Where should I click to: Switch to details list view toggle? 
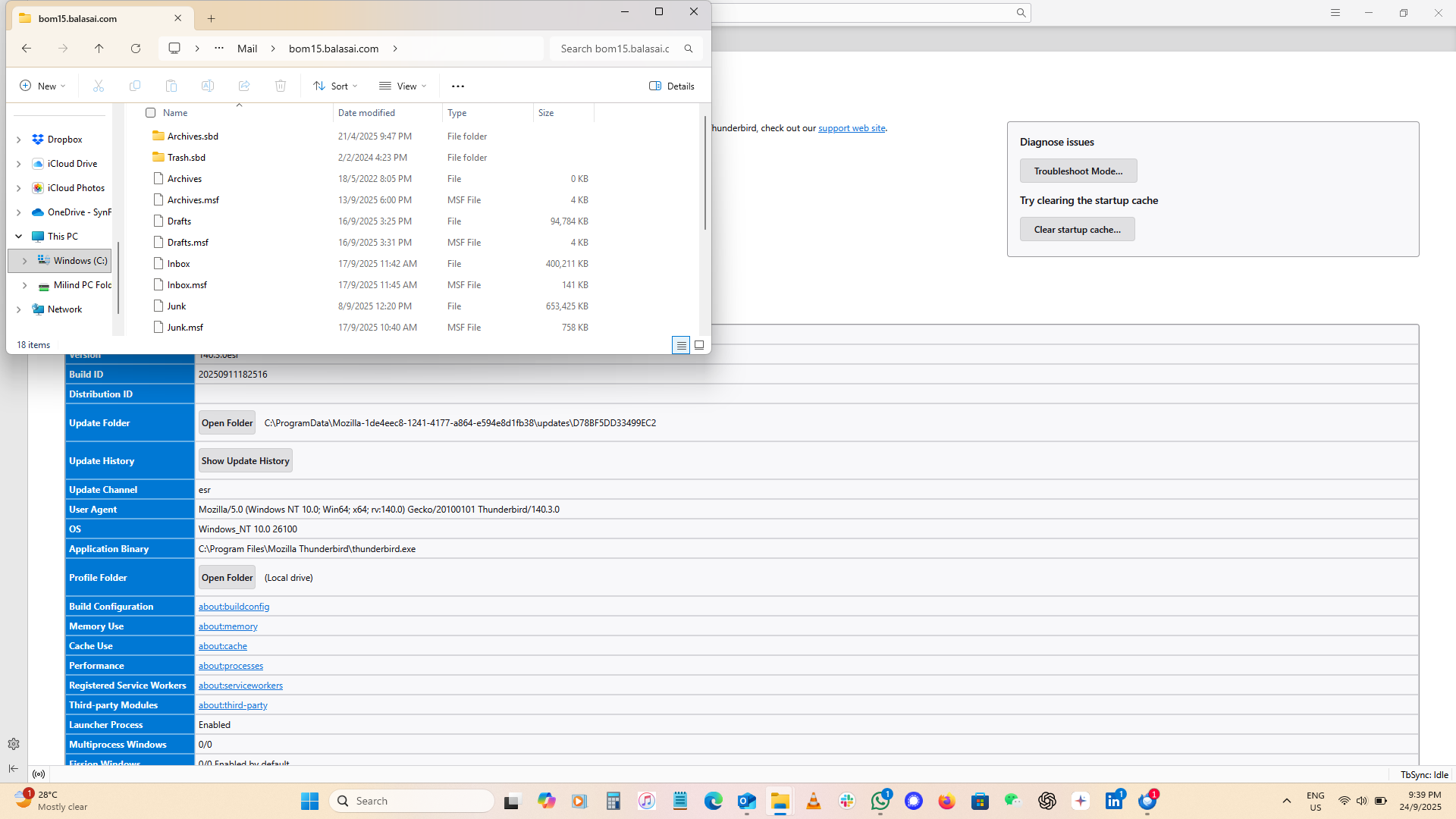[681, 345]
